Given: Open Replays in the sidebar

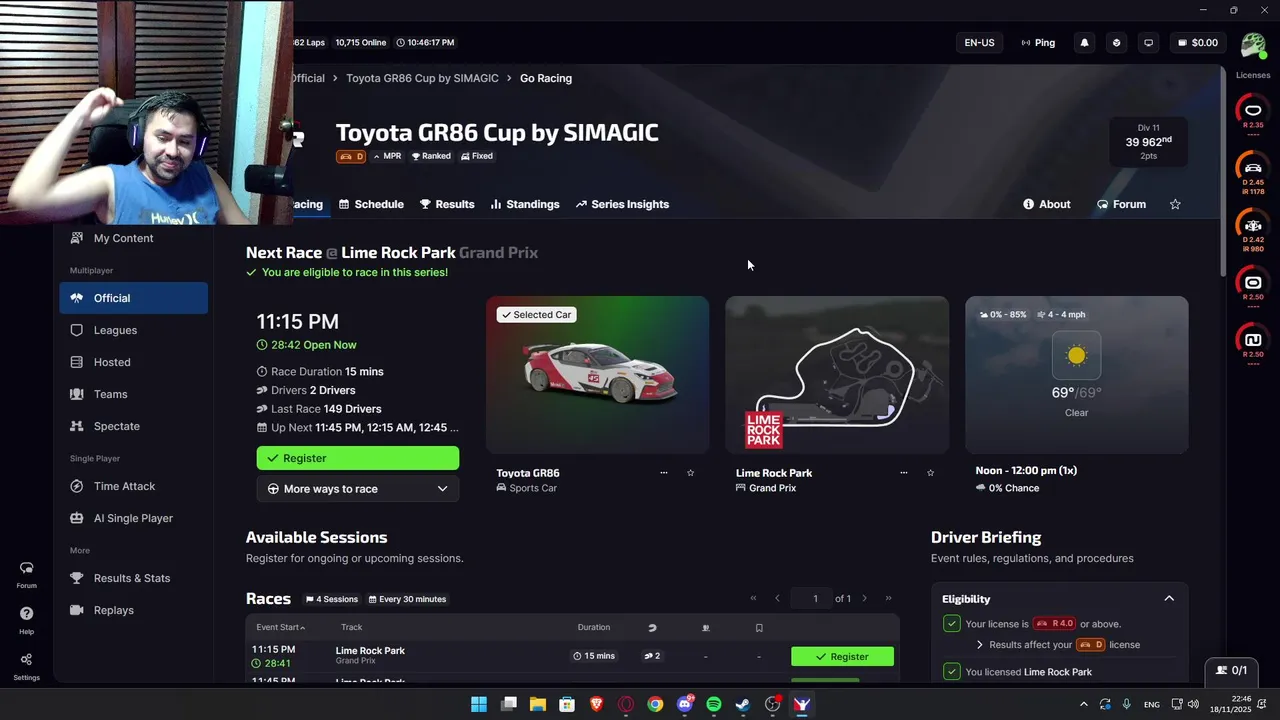Looking at the screenshot, I should 134,610.
